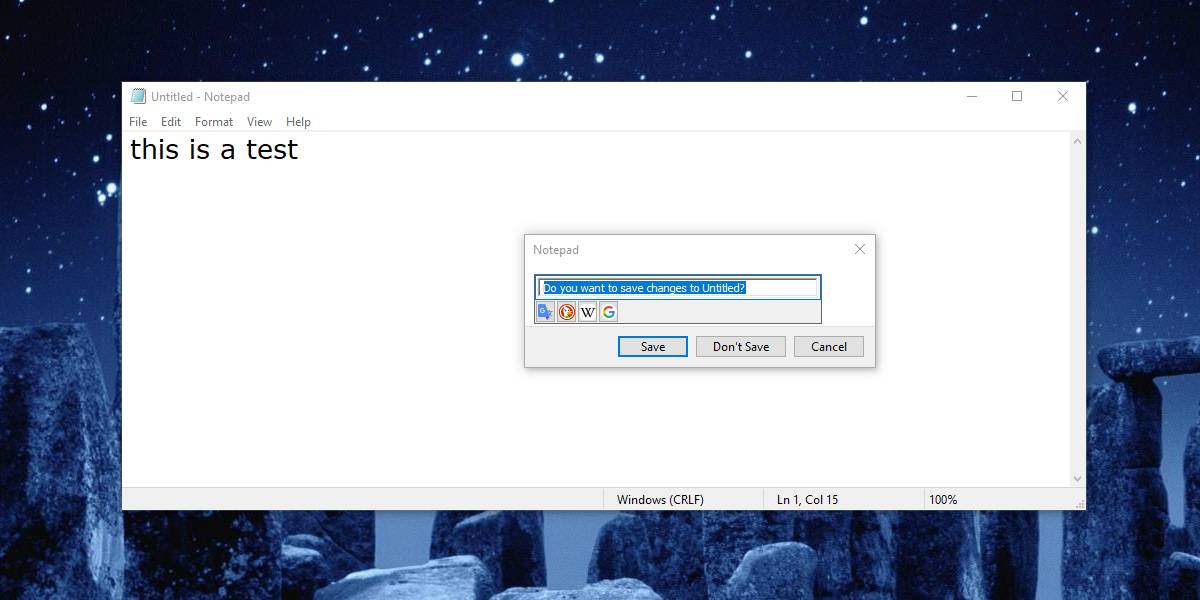Click the Google search icon
The height and width of the screenshot is (600, 1200).
coord(608,312)
